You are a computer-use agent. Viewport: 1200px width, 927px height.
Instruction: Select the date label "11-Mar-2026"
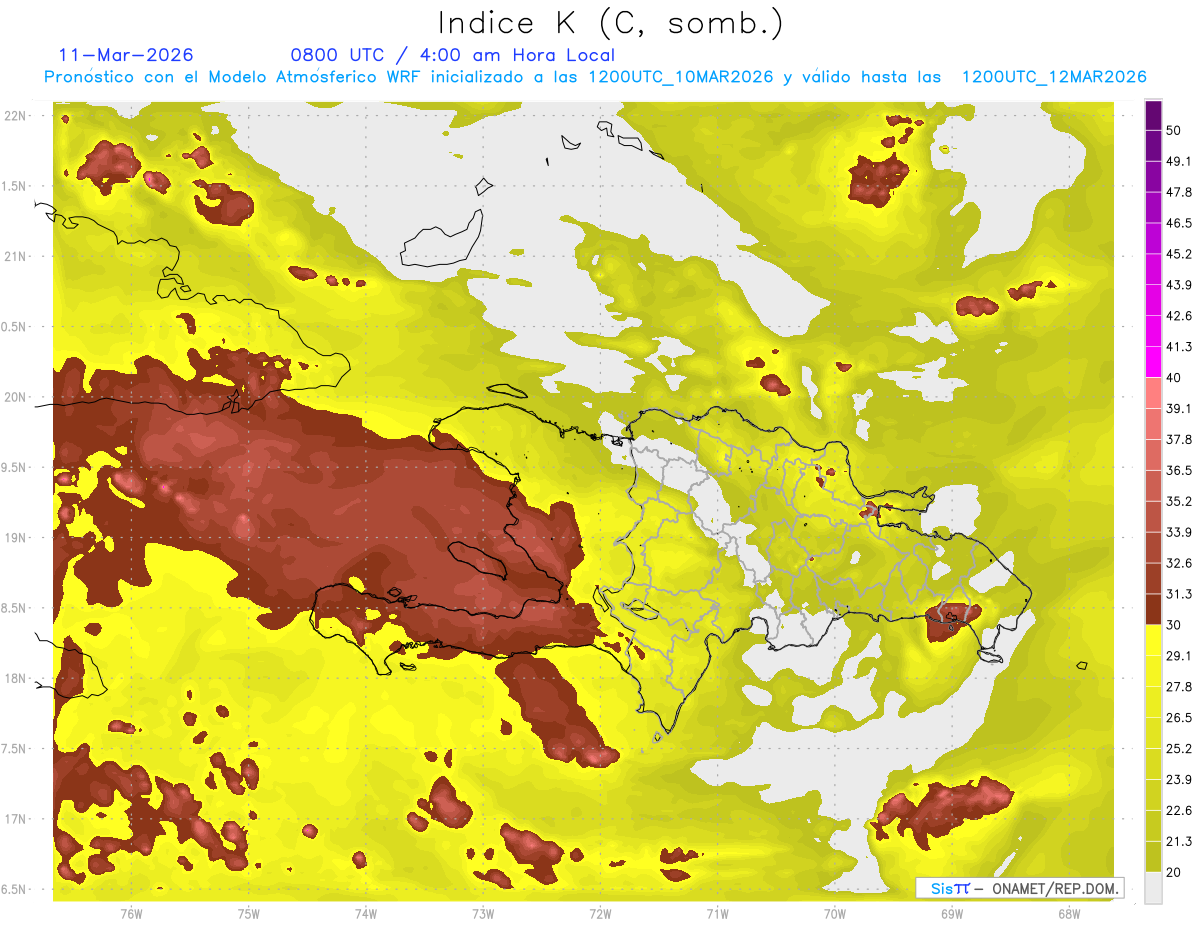tap(126, 55)
